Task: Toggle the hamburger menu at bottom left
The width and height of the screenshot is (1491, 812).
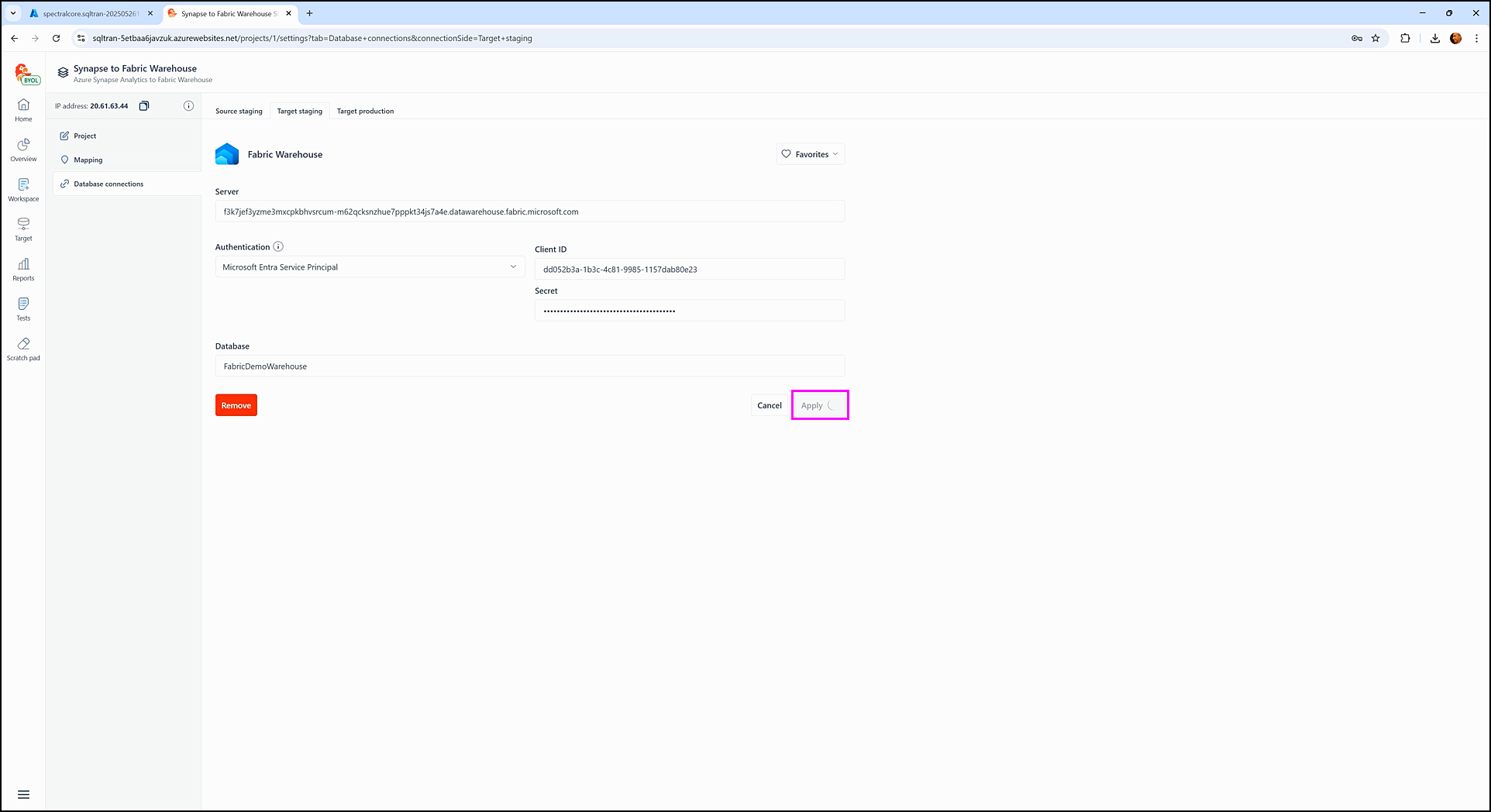Action: [23, 794]
